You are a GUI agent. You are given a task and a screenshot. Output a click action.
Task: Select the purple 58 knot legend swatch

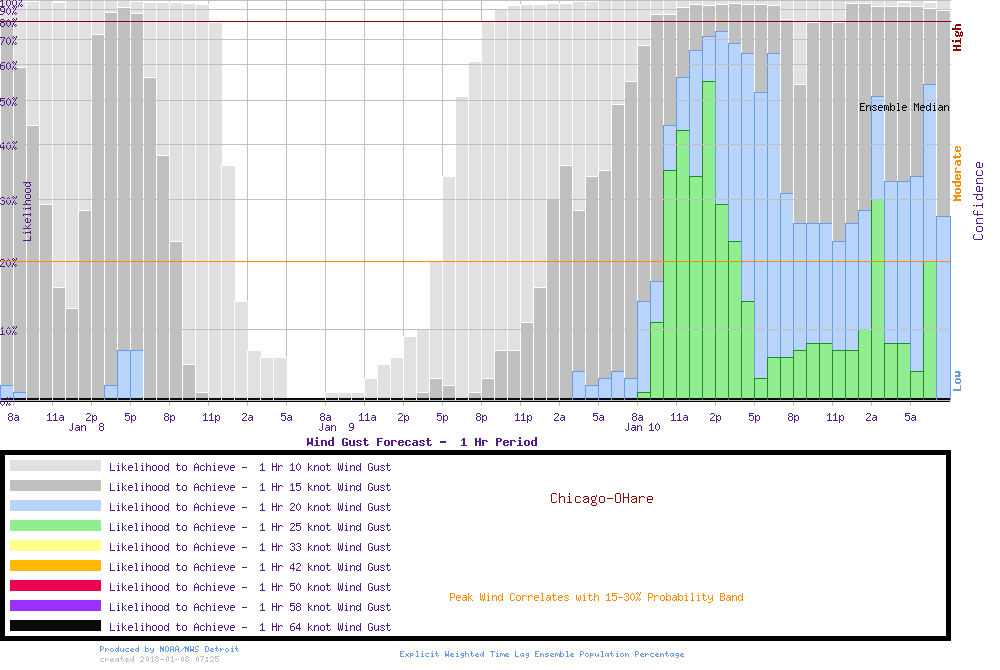(55, 606)
